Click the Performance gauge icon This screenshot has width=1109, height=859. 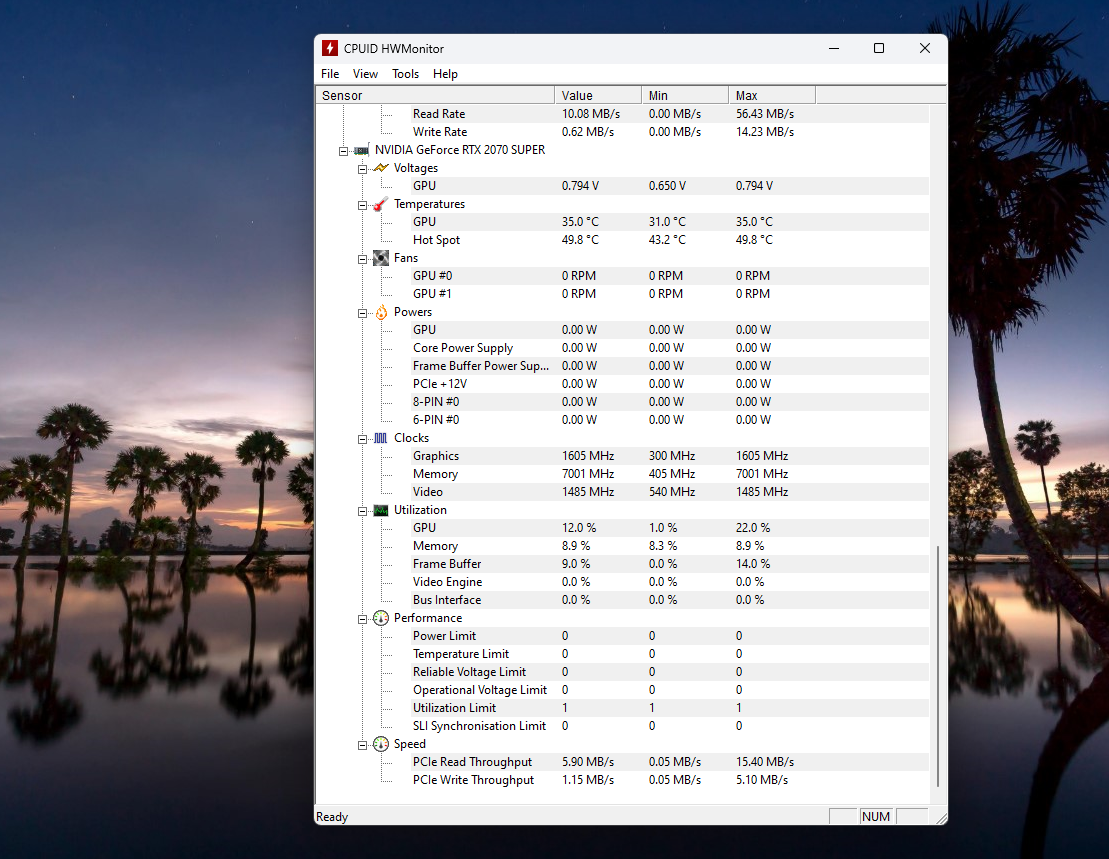(381, 618)
